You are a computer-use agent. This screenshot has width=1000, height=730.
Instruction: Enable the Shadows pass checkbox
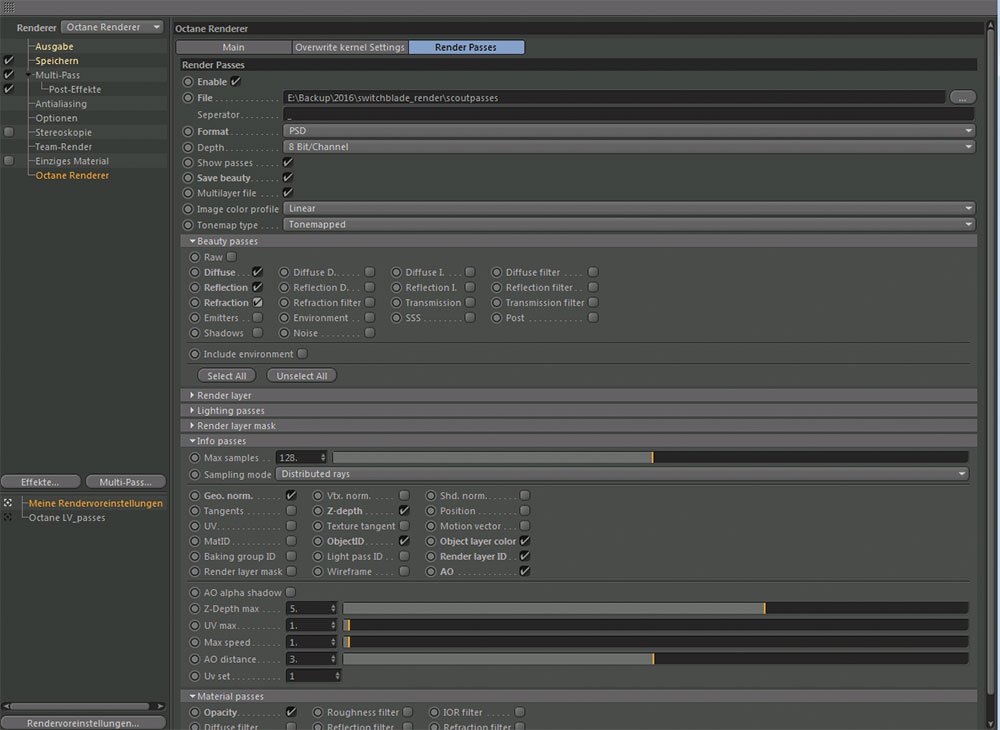(x=258, y=333)
